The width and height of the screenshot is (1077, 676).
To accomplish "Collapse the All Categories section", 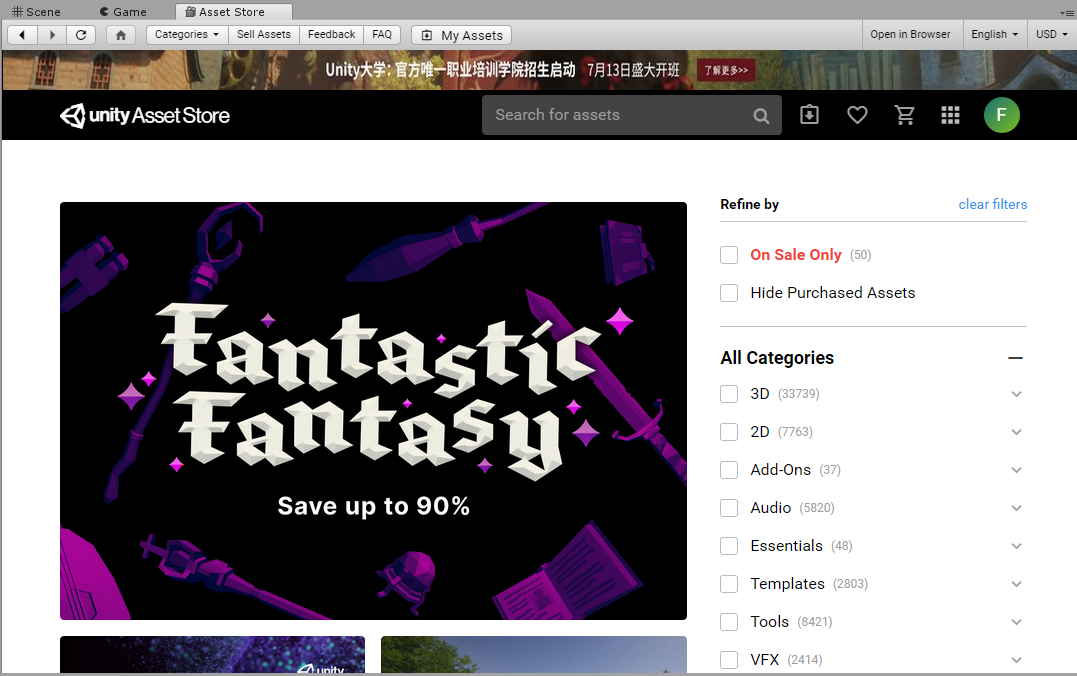I will [x=1016, y=358].
